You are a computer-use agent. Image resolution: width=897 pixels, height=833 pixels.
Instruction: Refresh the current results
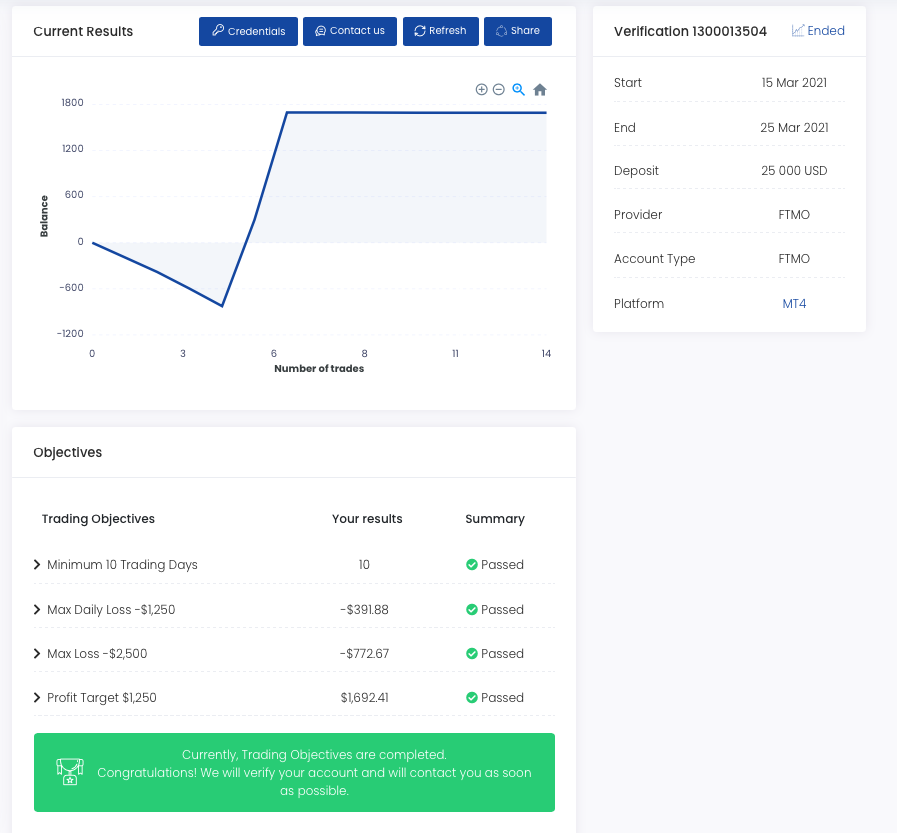coord(440,31)
